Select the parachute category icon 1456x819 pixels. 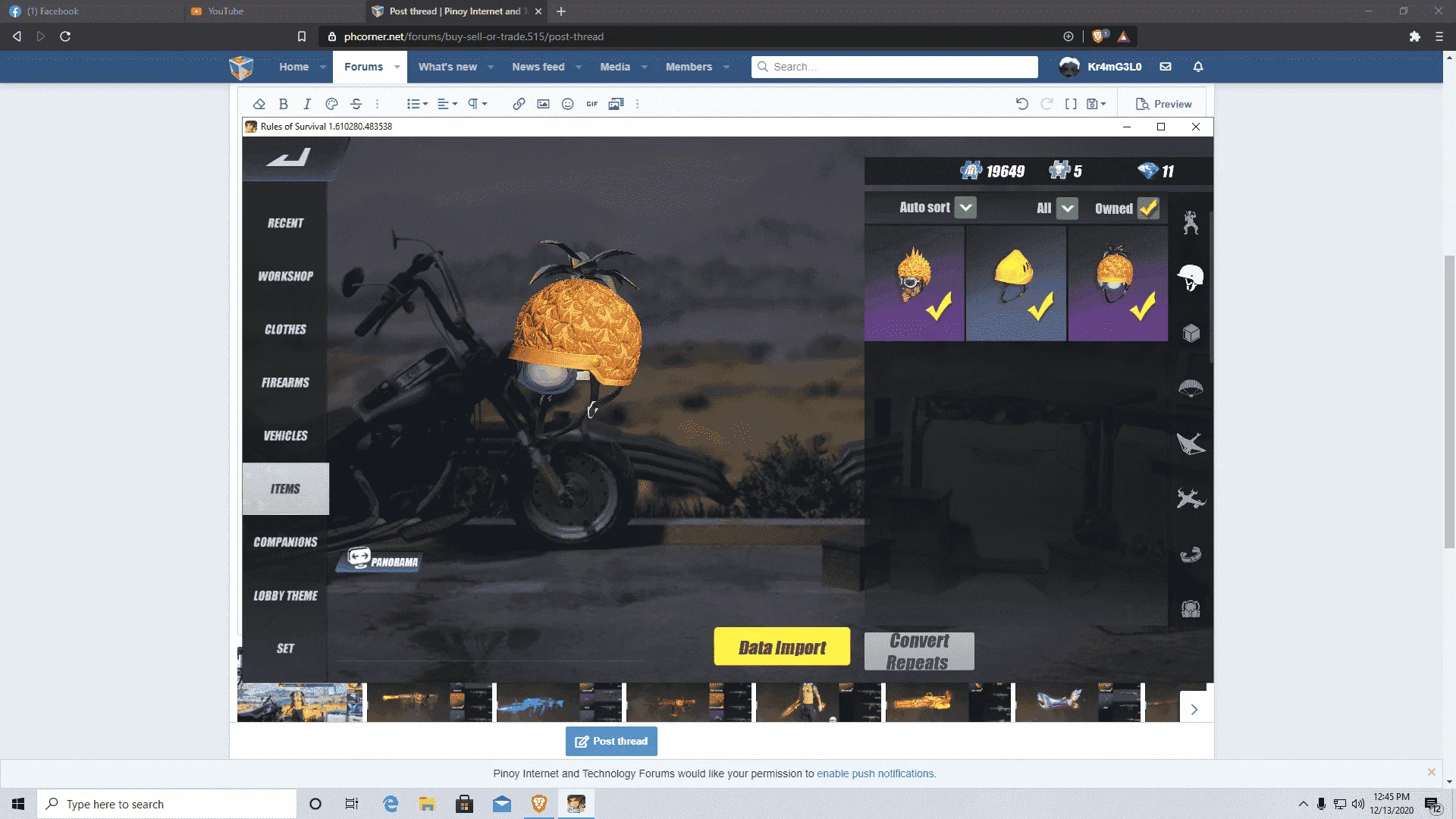[x=1191, y=388]
